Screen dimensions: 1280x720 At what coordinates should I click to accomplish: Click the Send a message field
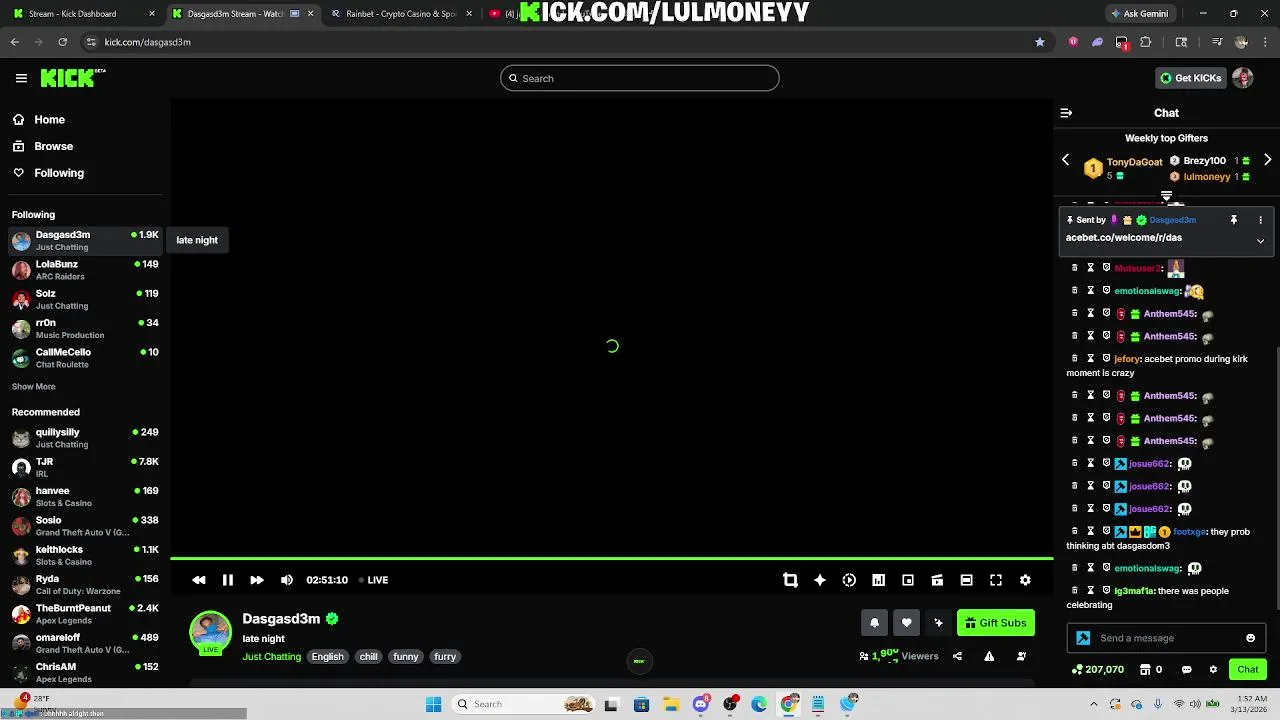click(1166, 638)
